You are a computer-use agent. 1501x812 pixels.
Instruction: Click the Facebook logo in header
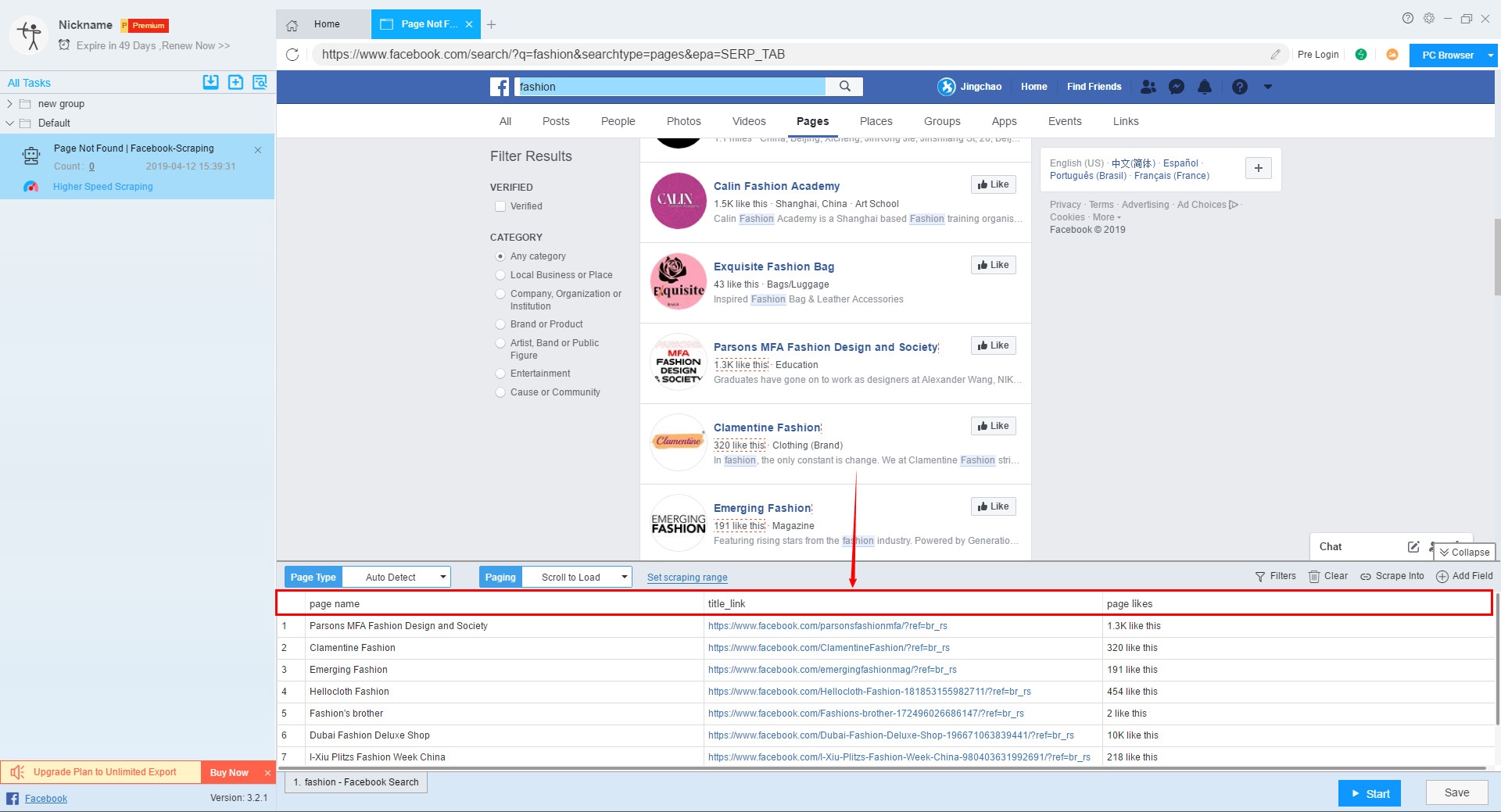(500, 87)
